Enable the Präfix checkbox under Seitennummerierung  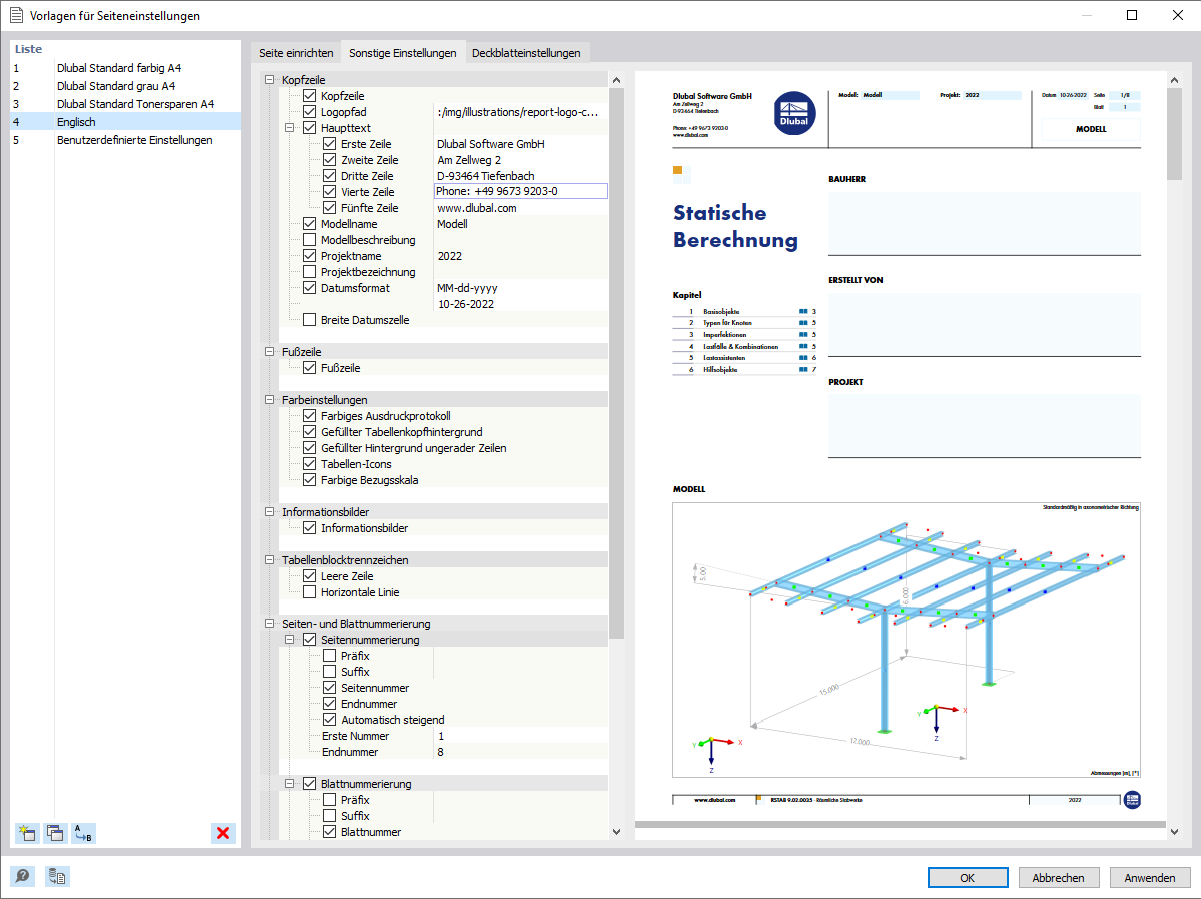click(330, 656)
